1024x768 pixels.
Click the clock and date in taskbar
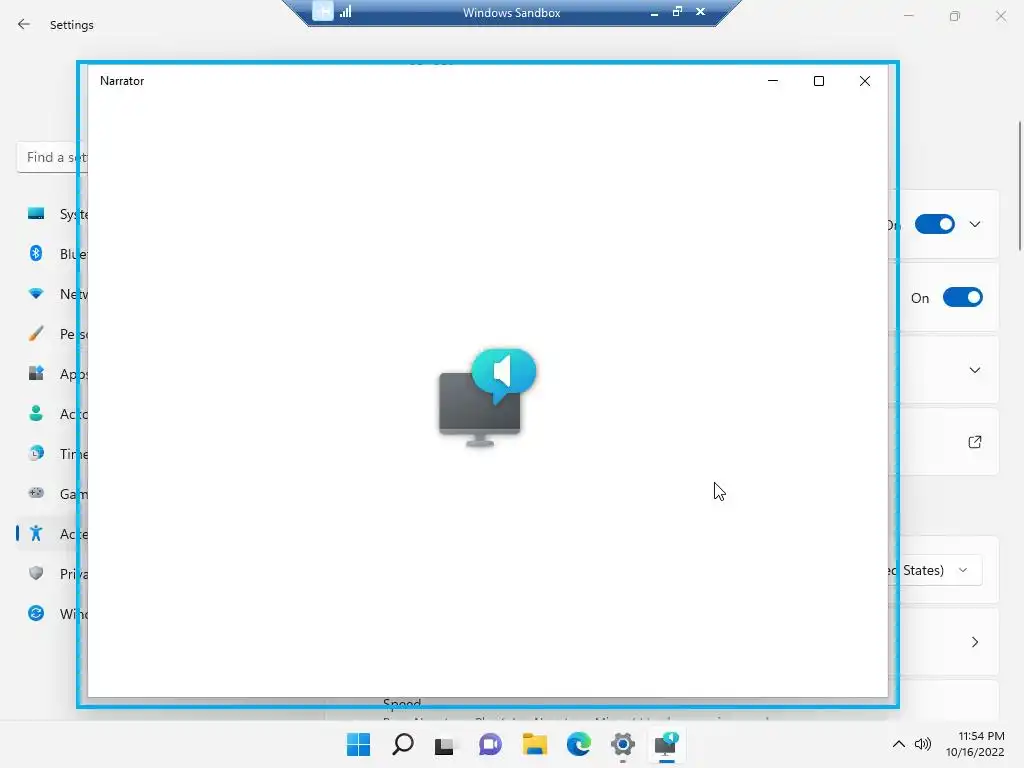tap(975, 744)
